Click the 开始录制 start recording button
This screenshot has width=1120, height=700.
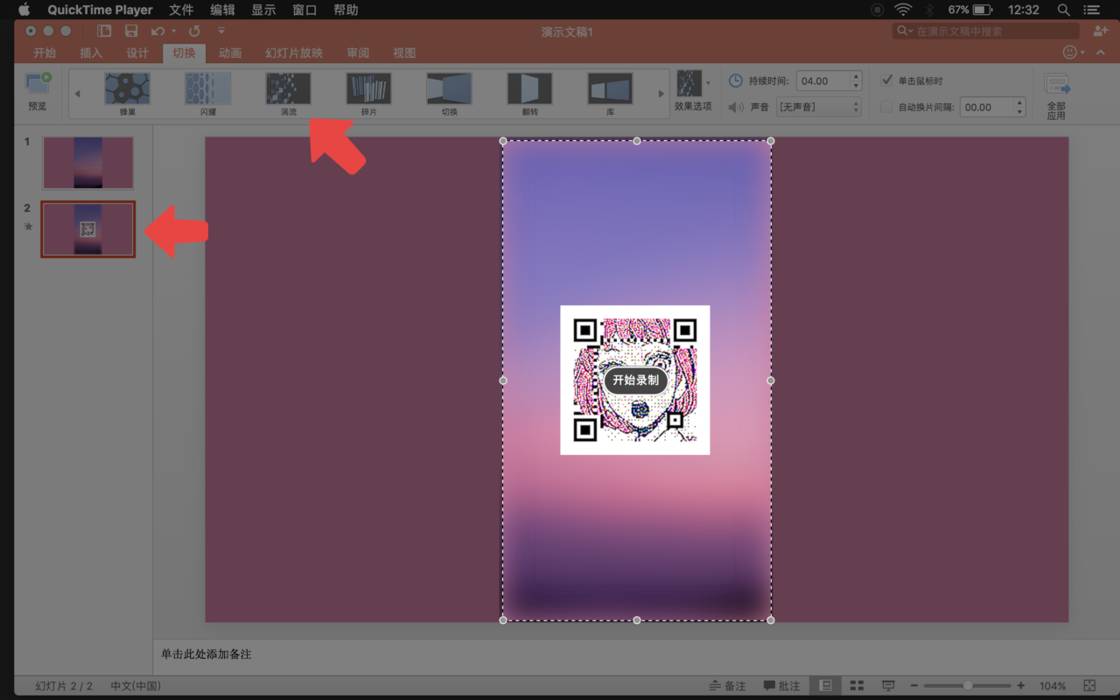(x=636, y=380)
